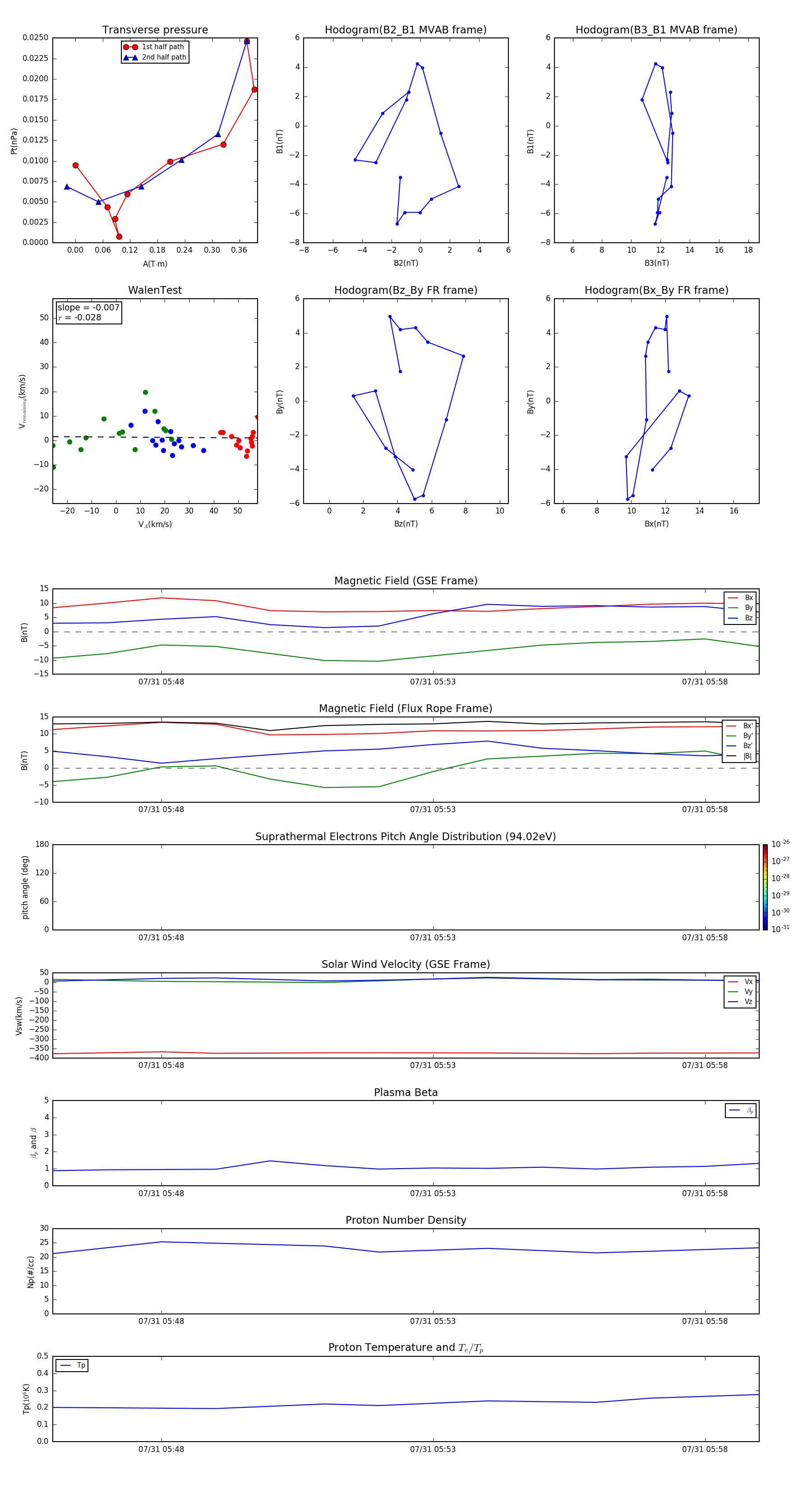Click the Suprathermal Electrons Pitch Angle Distribution title
This screenshot has height=1489, width=812.
(406, 837)
